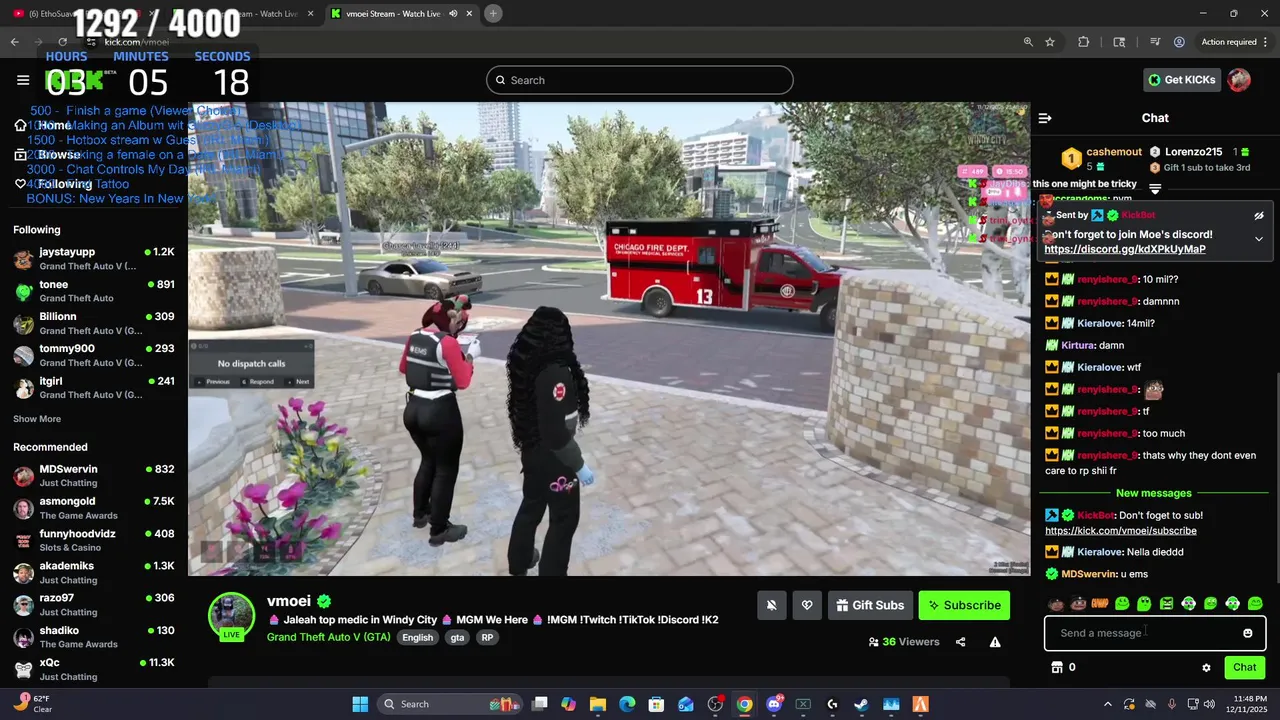Report stream using warning triangle icon
This screenshot has width=1280, height=720.
pos(995,642)
